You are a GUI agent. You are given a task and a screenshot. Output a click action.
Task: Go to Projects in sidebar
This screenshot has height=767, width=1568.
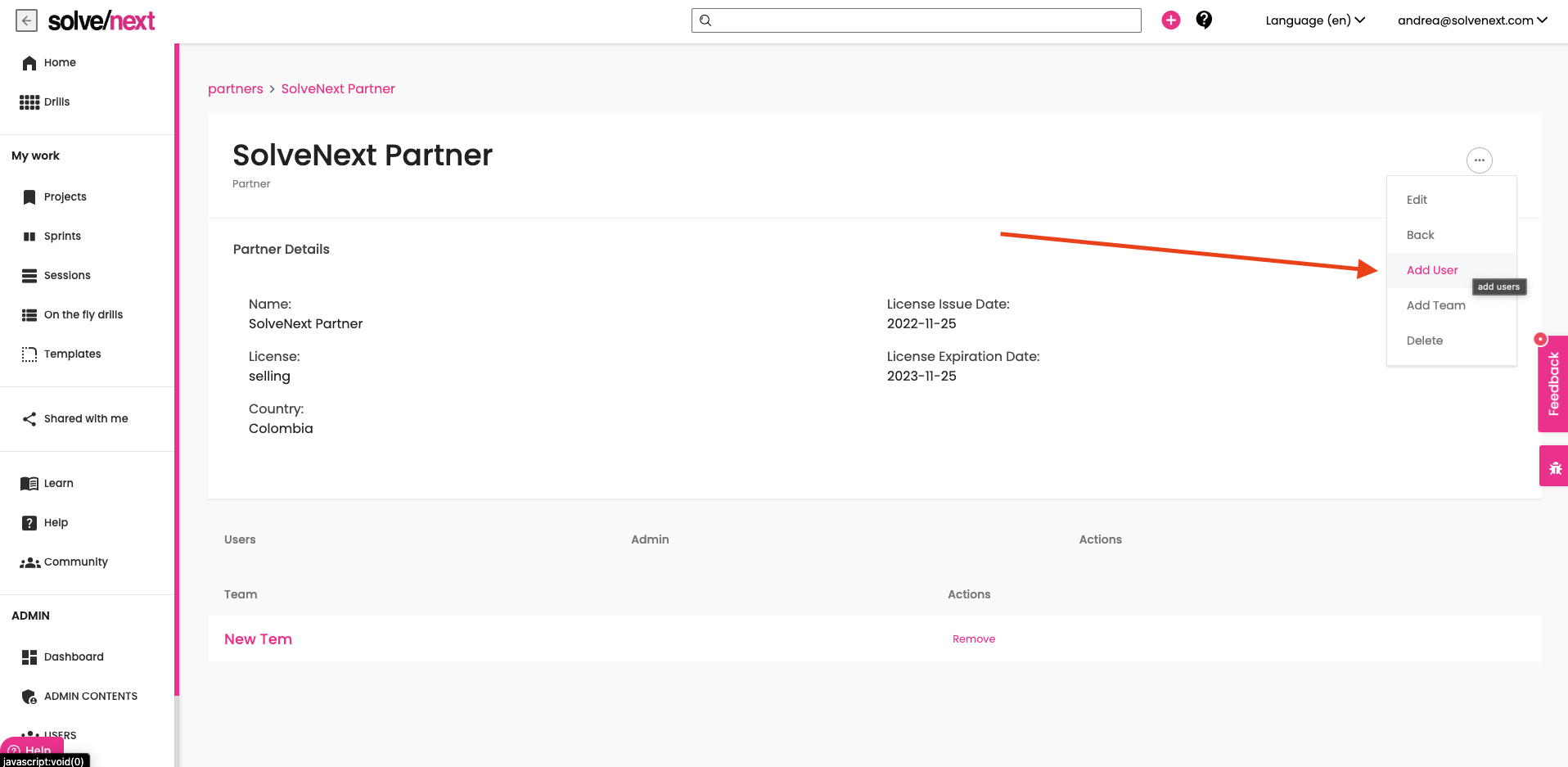65,197
